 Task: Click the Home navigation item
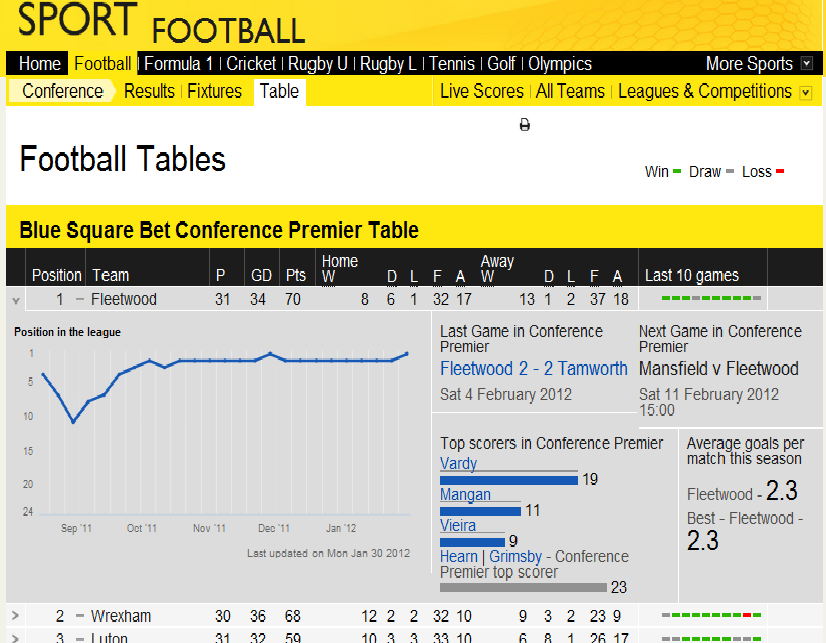coord(40,64)
